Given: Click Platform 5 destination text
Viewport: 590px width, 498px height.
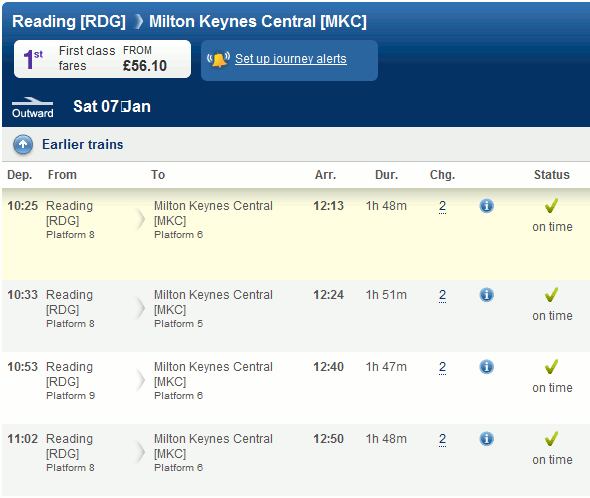Looking at the screenshot, I should (178, 324).
